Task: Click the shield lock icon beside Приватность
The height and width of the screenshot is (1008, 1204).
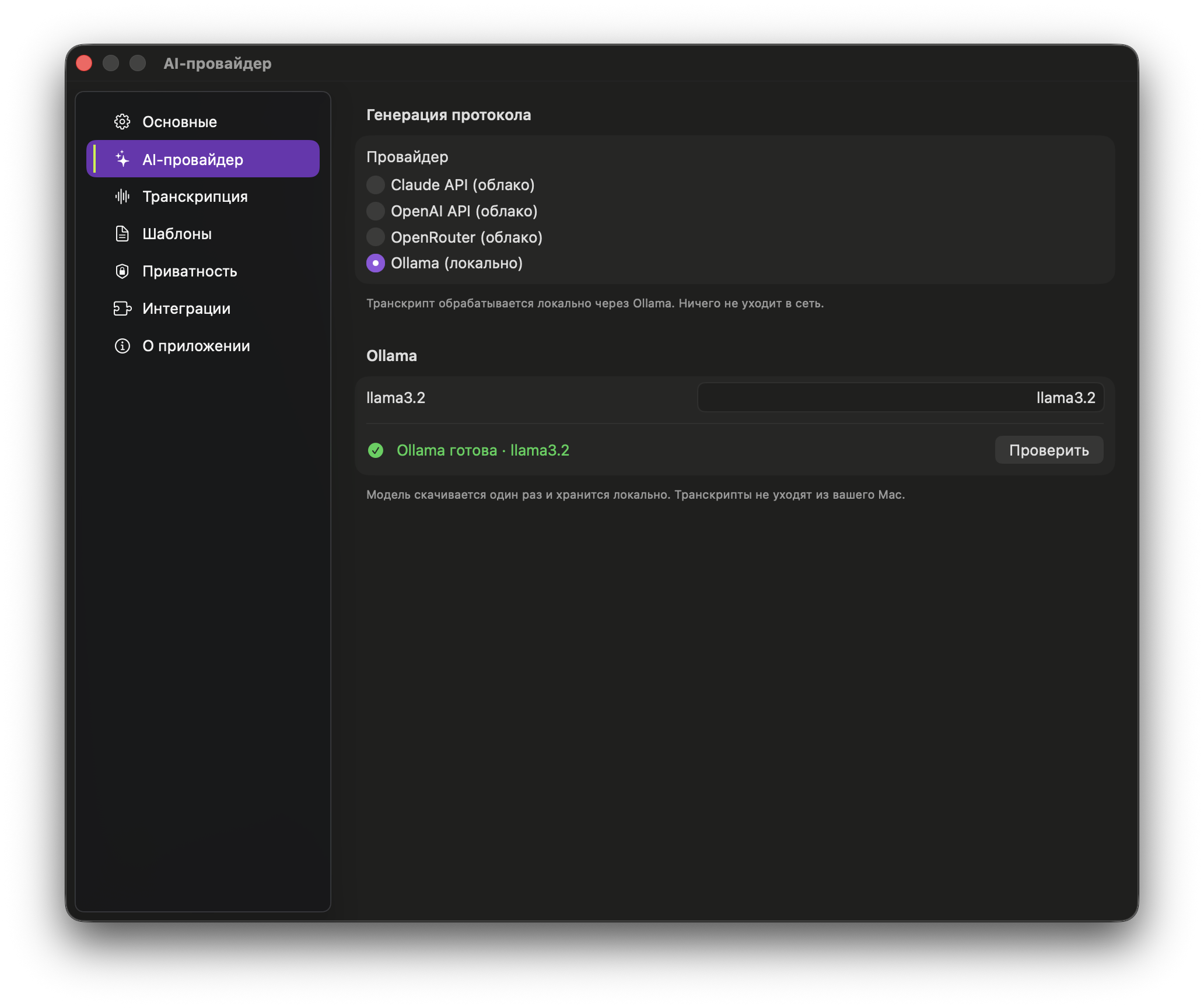Action: [x=122, y=271]
